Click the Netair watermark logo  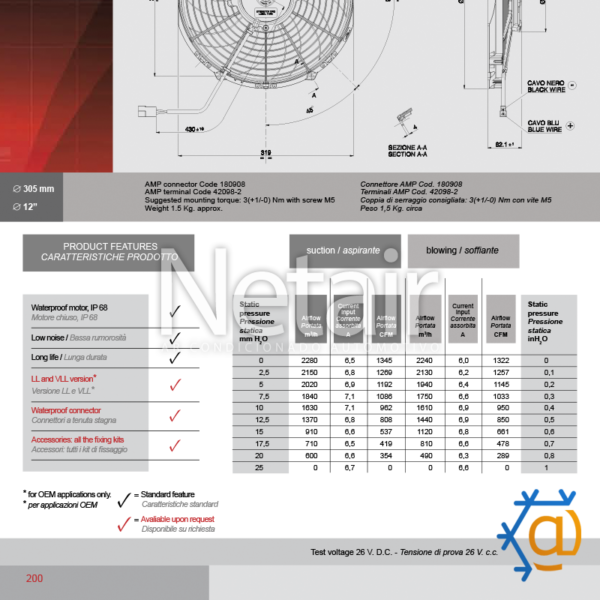300,298
